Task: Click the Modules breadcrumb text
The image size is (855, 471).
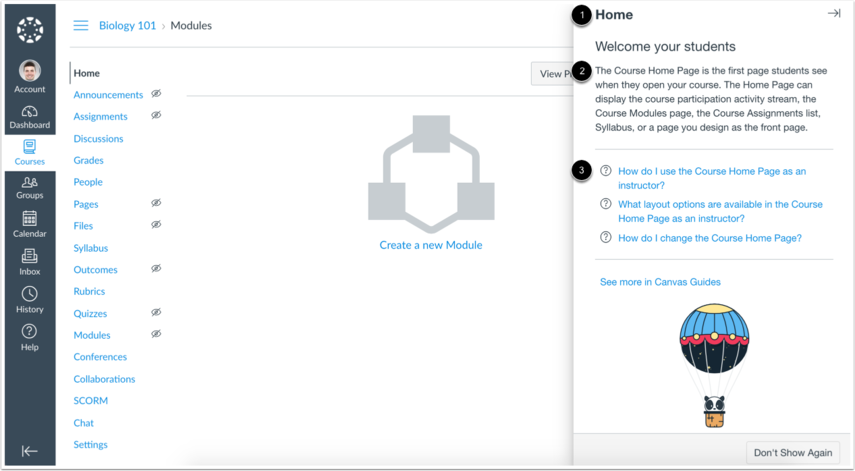Action: click(191, 26)
